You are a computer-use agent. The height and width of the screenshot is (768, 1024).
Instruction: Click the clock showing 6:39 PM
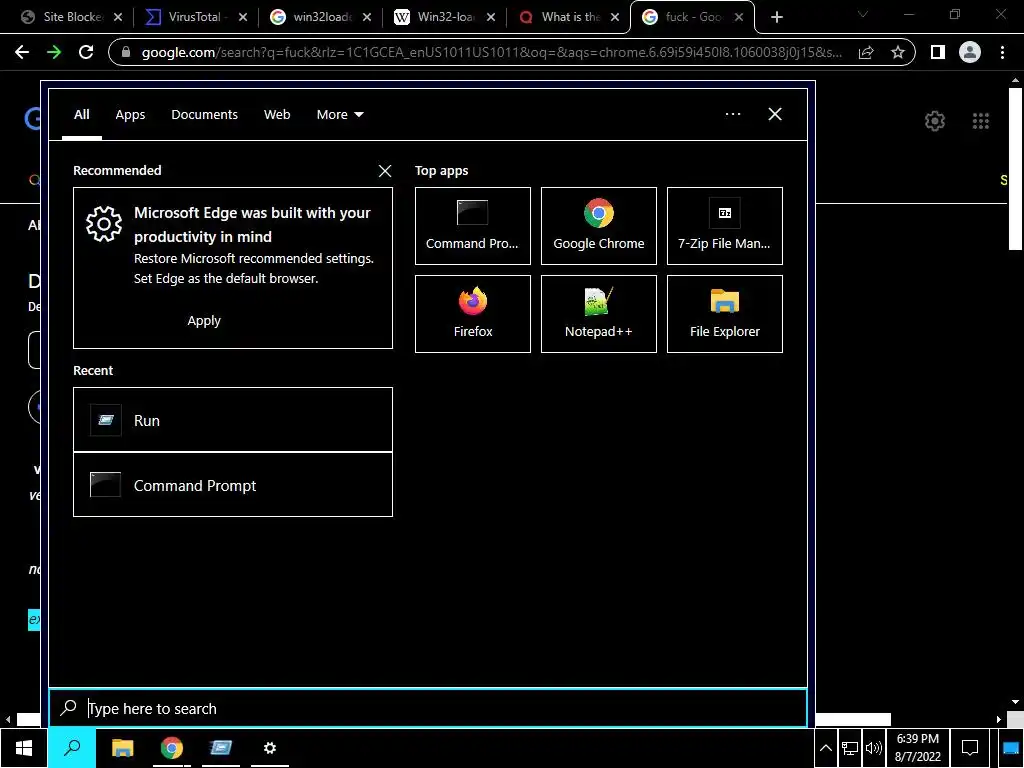pyautogui.click(x=917, y=748)
